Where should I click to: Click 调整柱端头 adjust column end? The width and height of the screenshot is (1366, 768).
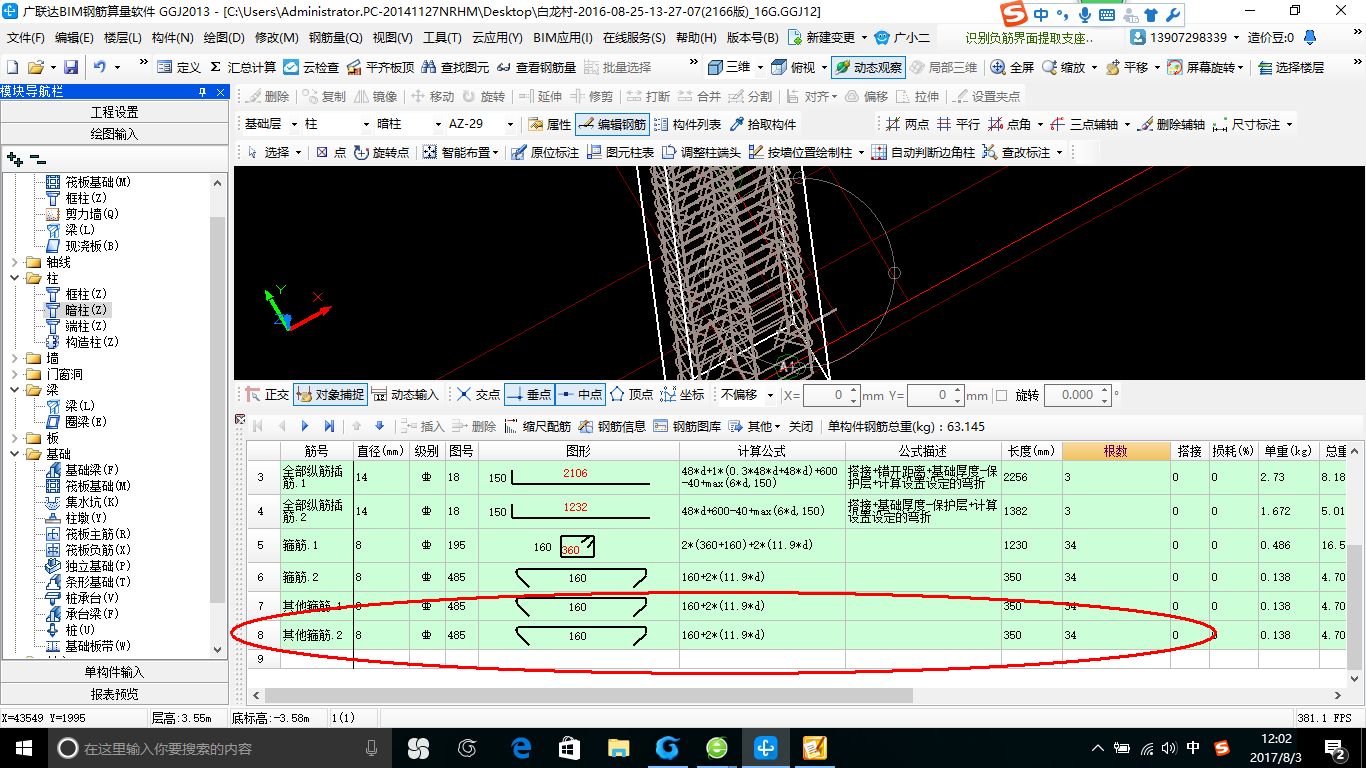pyautogui.click(x=701, y=152)
